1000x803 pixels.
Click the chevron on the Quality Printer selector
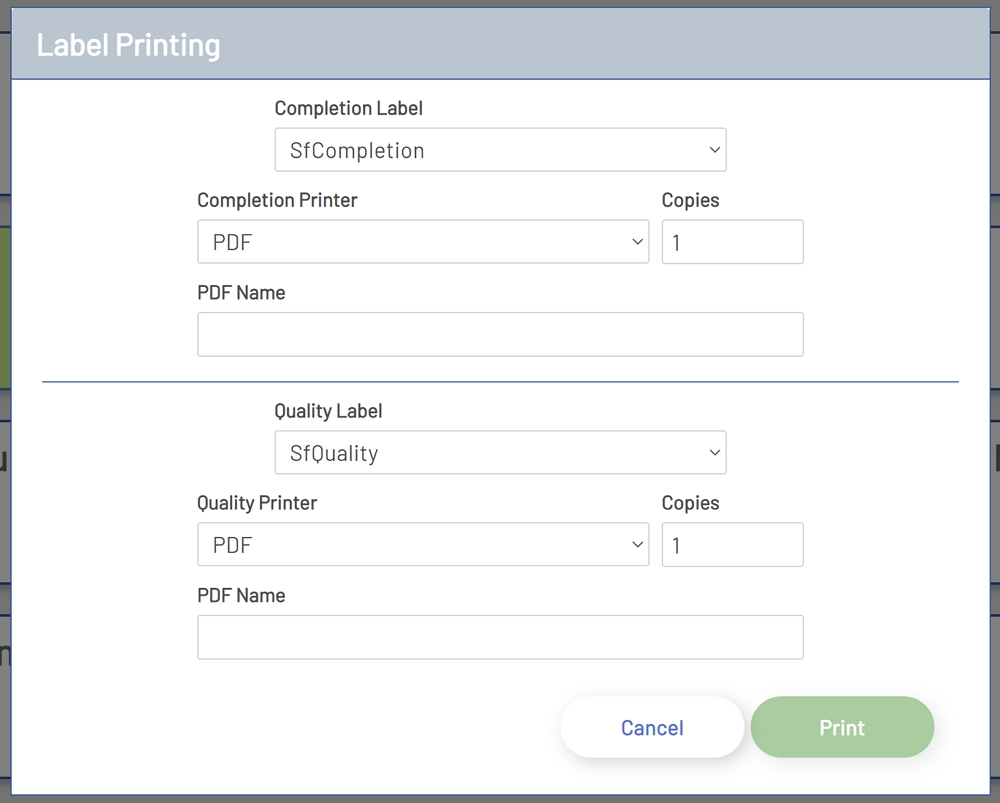[638, 544]
